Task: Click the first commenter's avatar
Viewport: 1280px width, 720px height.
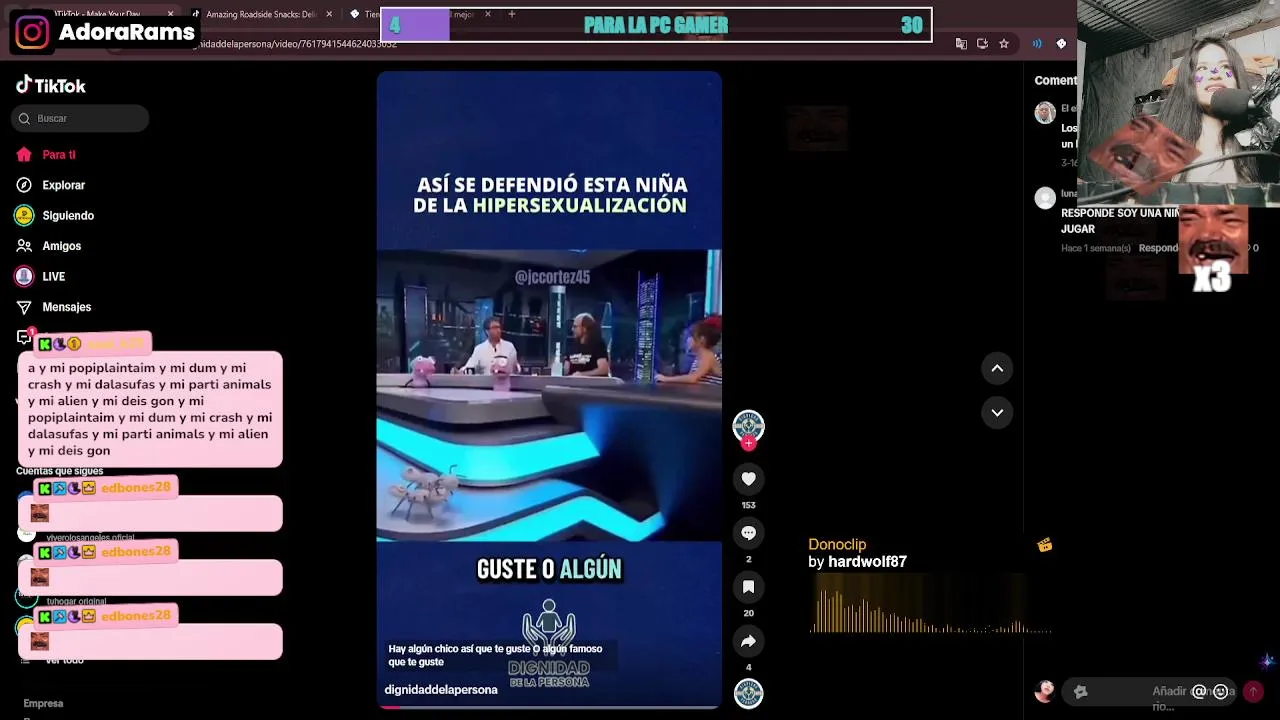Action: point(1045,112)
